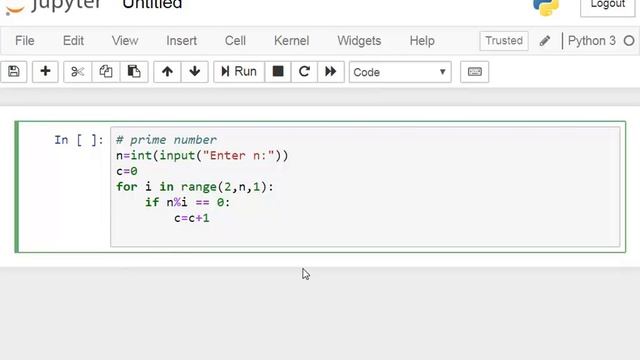Open the Insert menu
640x360 pixels.
182,41
